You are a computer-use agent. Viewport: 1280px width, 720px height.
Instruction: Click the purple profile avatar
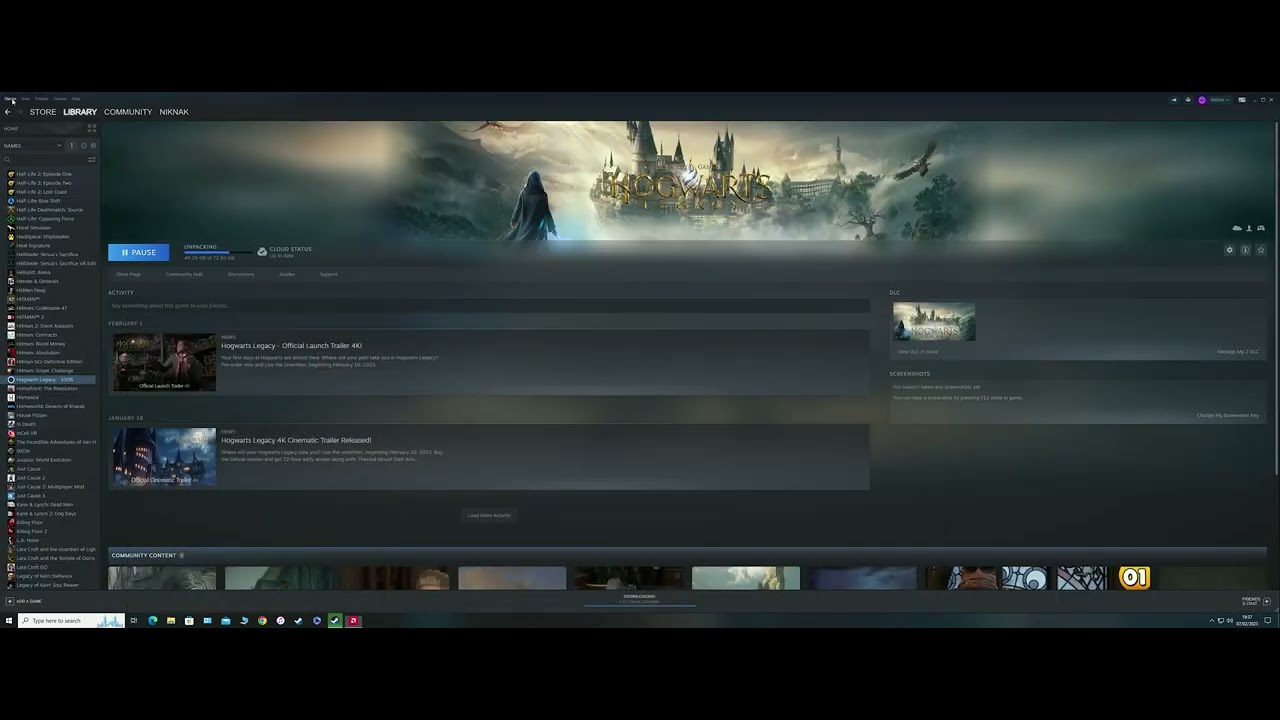[x=1202, y=100]
